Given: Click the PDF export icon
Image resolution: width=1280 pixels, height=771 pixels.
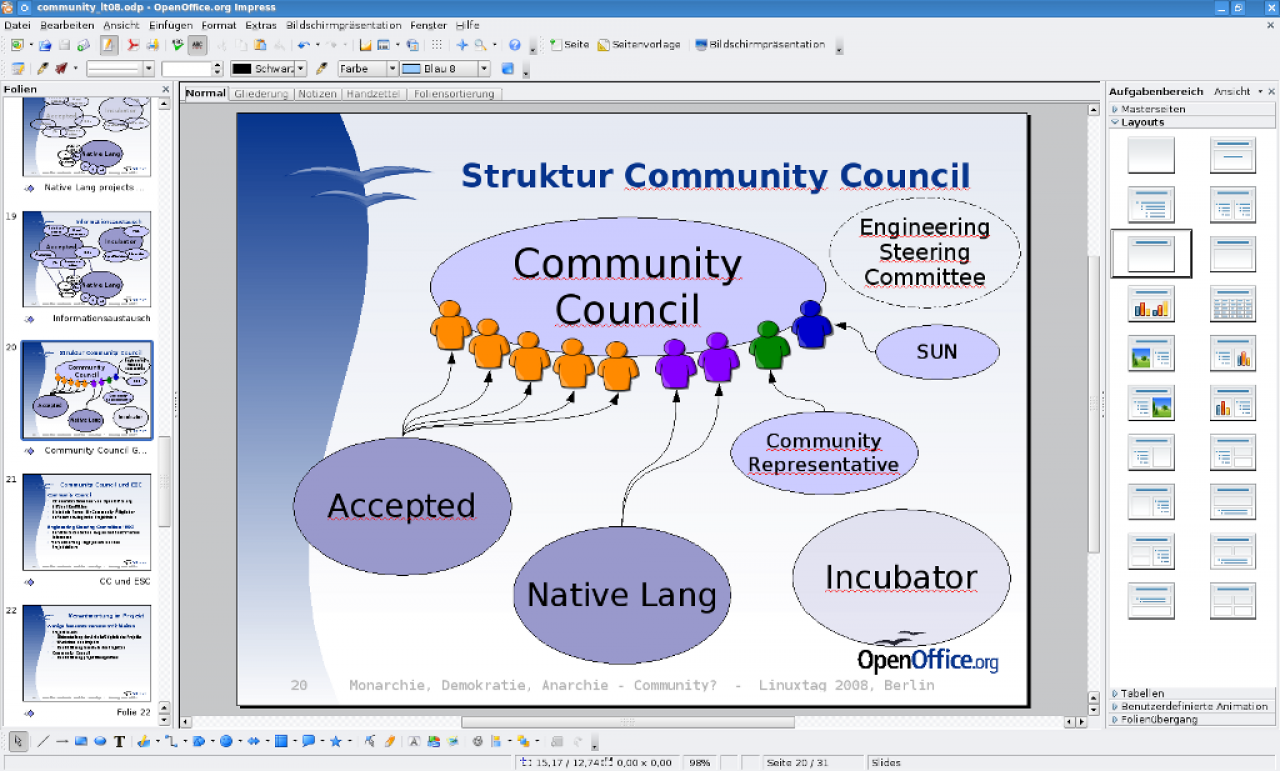Looking at the screenshot, I should tap(132, 45).
